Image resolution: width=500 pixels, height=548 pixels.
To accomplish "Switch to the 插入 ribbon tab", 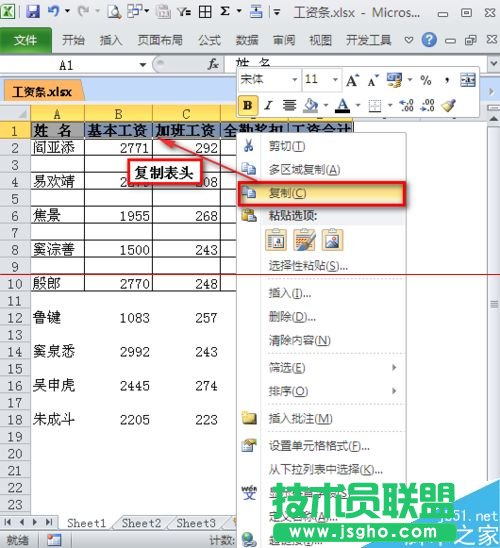I will (111, 40).
